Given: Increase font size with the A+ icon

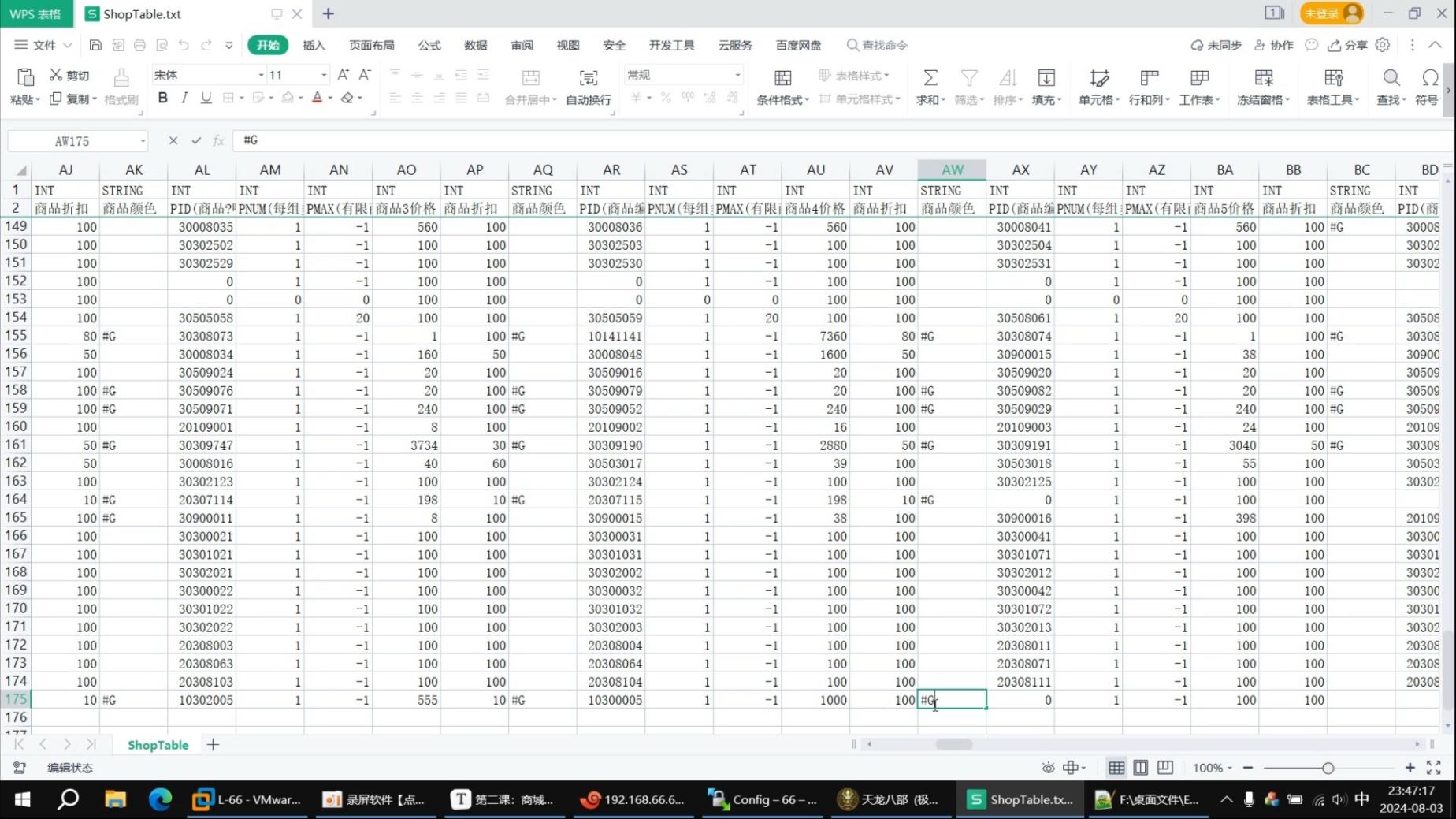Looking at the screenshot, I should (343, 75).
